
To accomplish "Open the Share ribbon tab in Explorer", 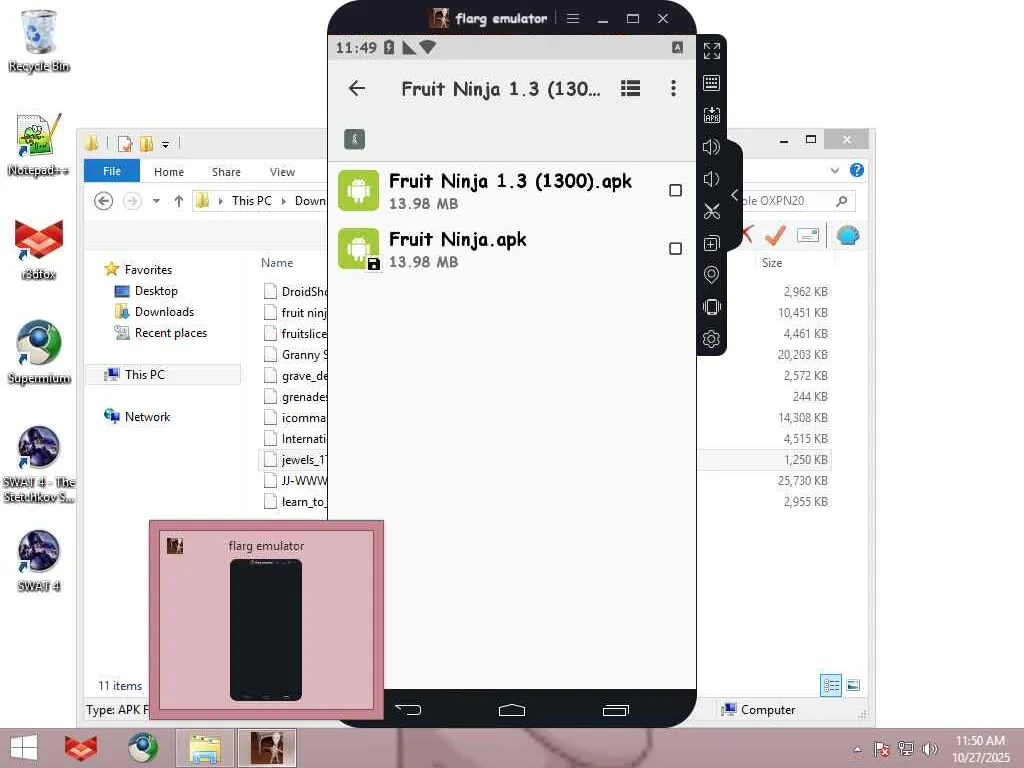I will 226,172.
